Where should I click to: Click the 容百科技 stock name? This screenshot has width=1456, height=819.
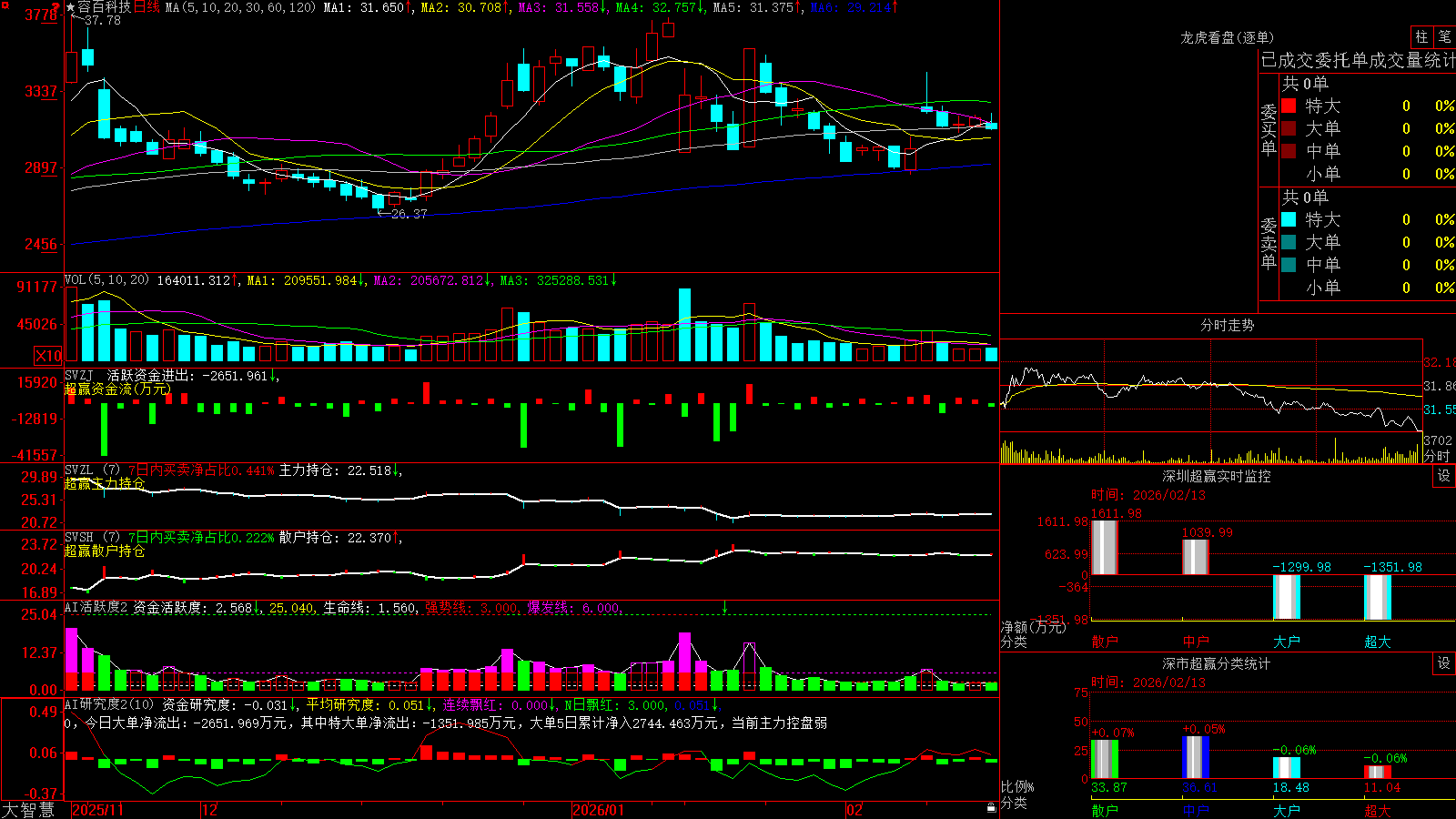click(105, 7)
